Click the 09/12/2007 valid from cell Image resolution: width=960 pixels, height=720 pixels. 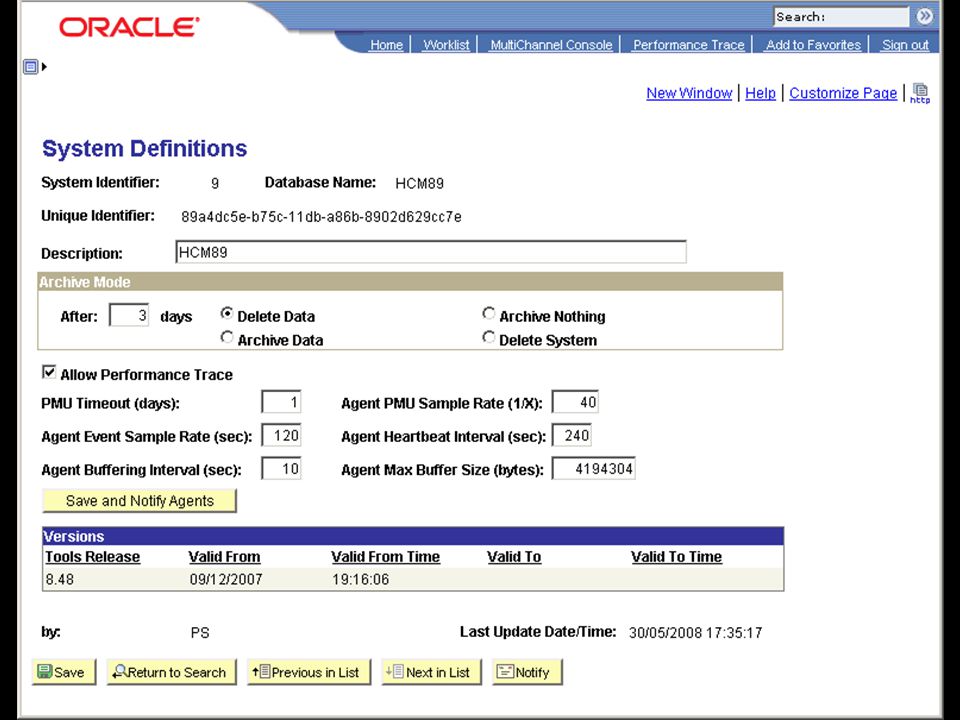click(226, 579)
